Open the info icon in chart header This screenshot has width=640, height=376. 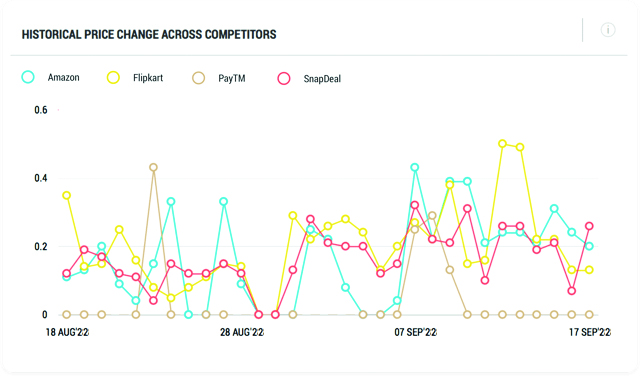tap(608, 30)
